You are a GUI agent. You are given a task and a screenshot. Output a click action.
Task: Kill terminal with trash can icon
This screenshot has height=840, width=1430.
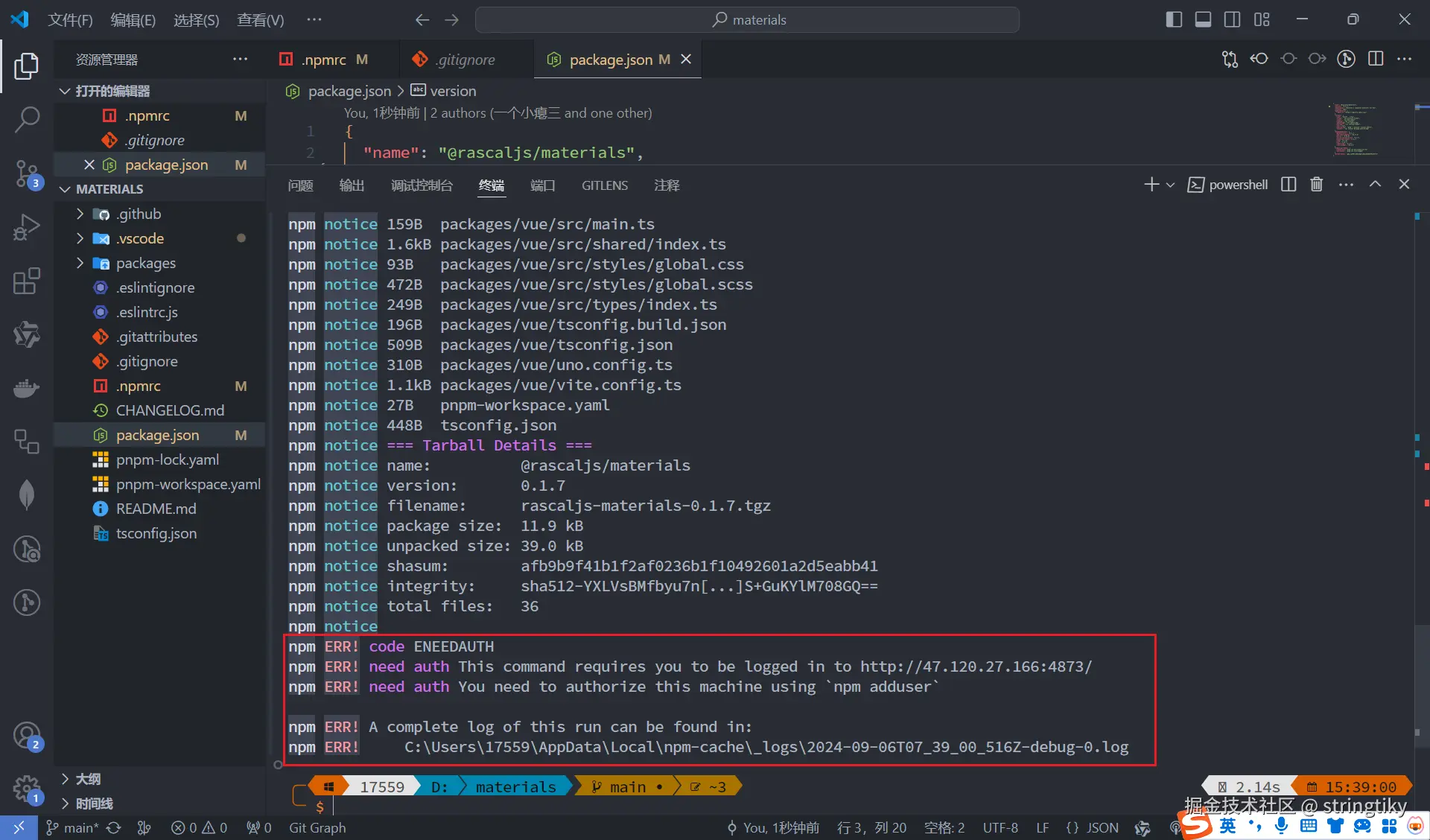pos(1316,184)
